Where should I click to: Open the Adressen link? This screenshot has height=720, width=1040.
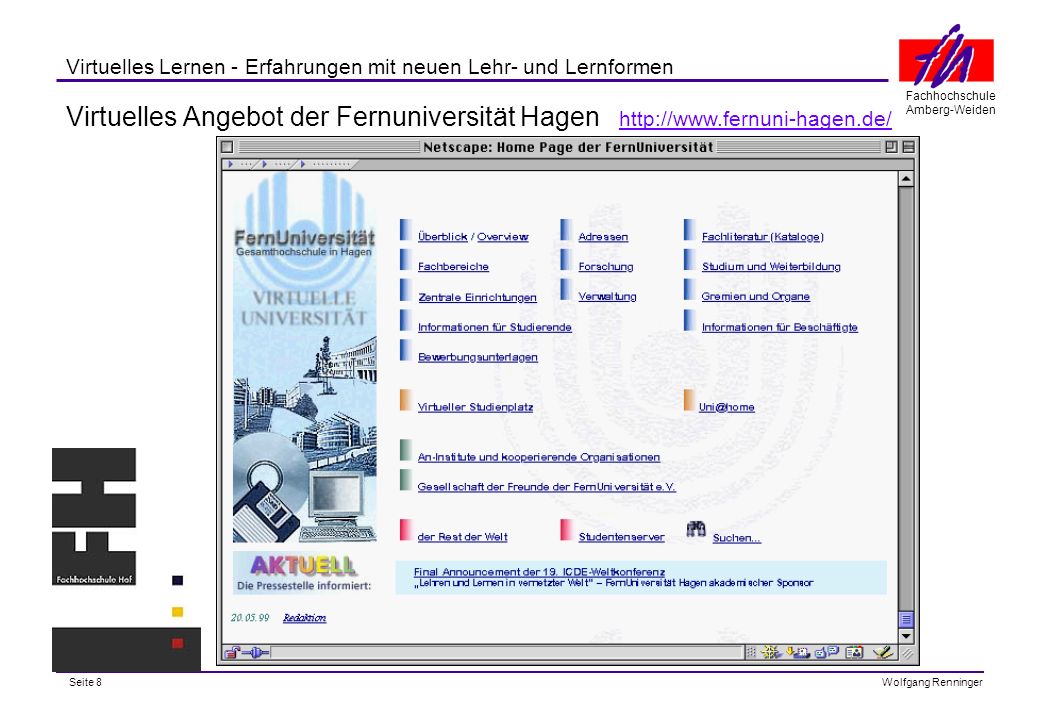603,237
